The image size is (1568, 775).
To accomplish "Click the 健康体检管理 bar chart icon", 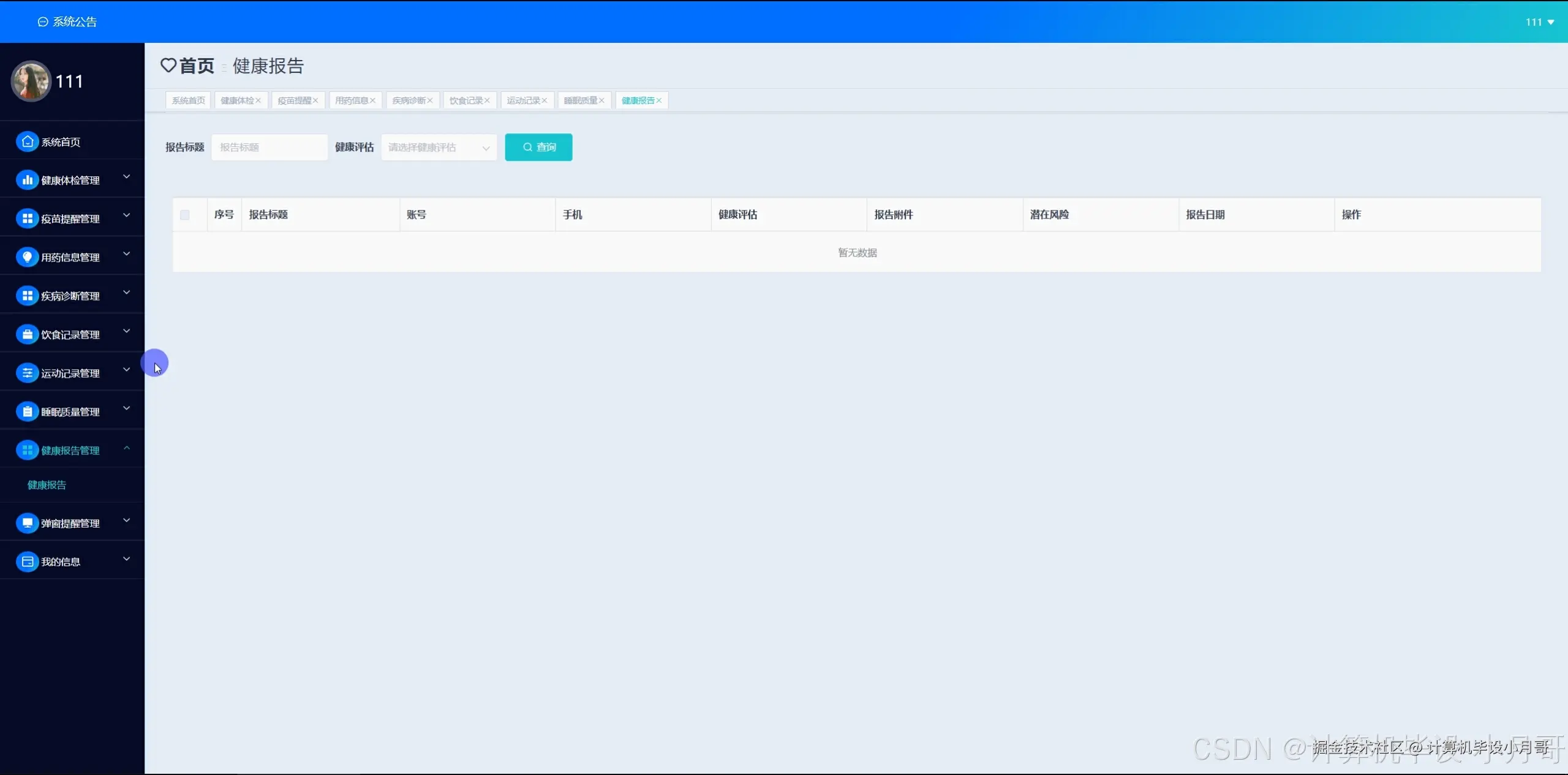I will 27,180.
